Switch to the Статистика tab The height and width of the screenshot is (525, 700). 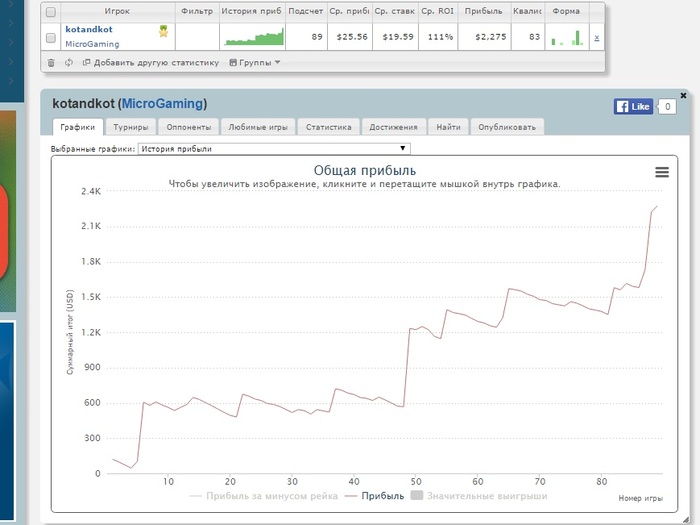tap(329, 127)
